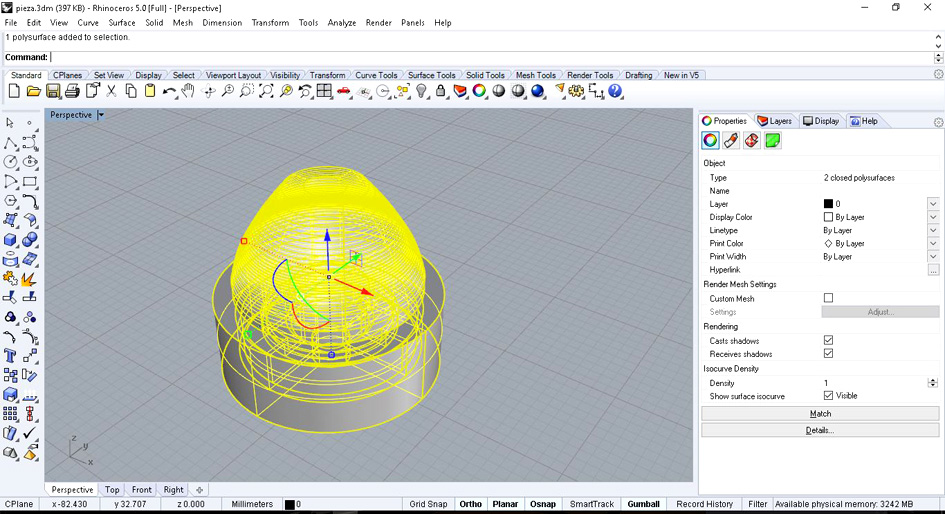The height and width of the screenshot is (514, 945).
Task: Click the Open file folder icon
Action: pyautogui.click(x=33, y=91)
